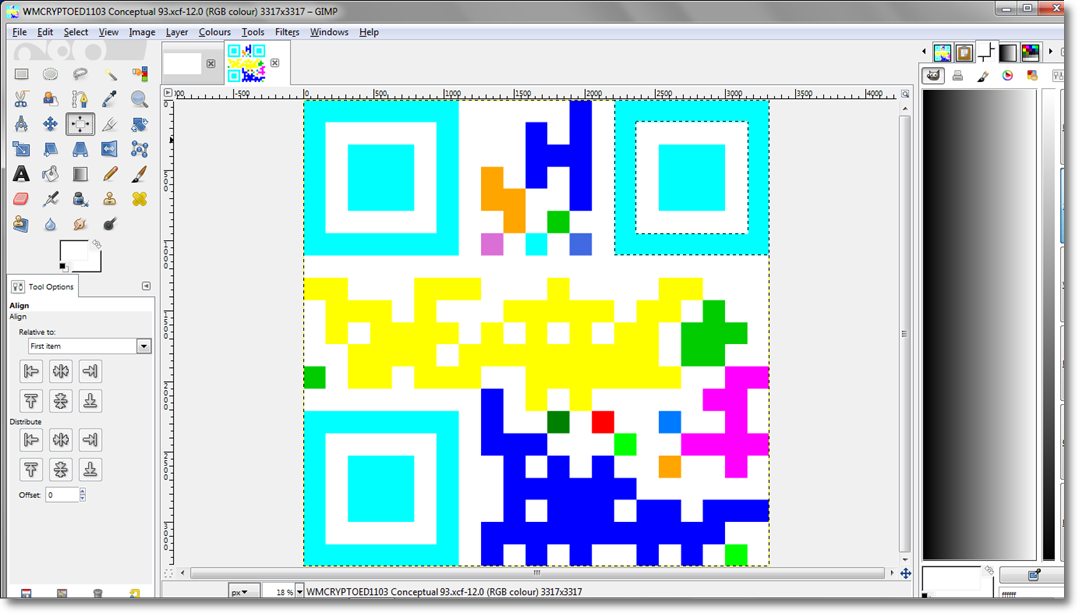Select the Blur/Sharpen droplet tool
The width and height of the screenshot is (1080, 615).
(50, 224)
